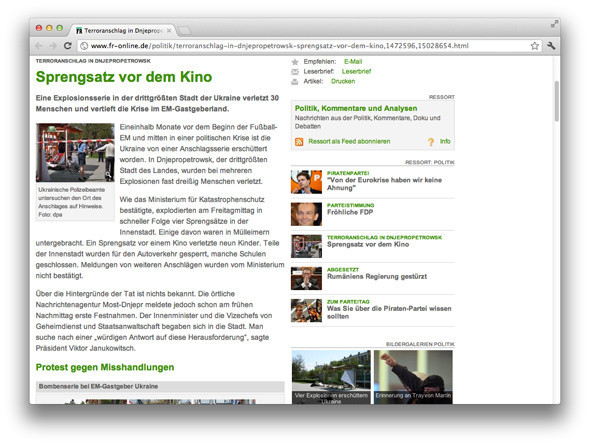Open "Von der Eurokrise haben wir keine Ahnung"
The width and height of the screenshot is (590, 445).
click(x=384, y=184)
